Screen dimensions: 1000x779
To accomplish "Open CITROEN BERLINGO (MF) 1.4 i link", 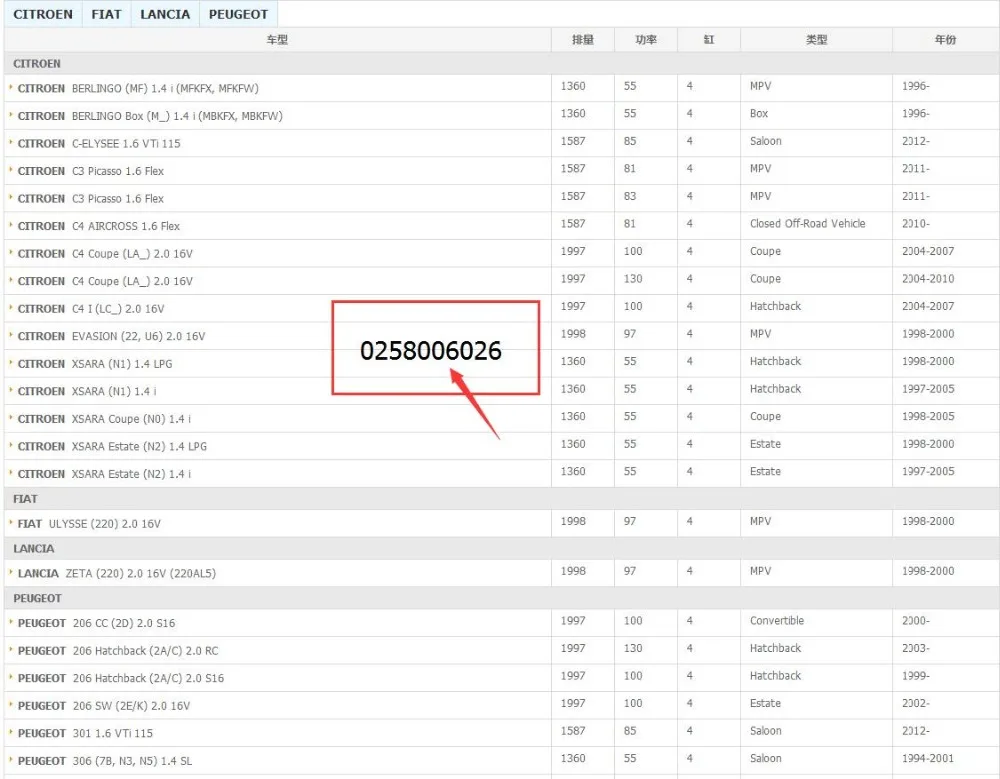I will 138,89.
